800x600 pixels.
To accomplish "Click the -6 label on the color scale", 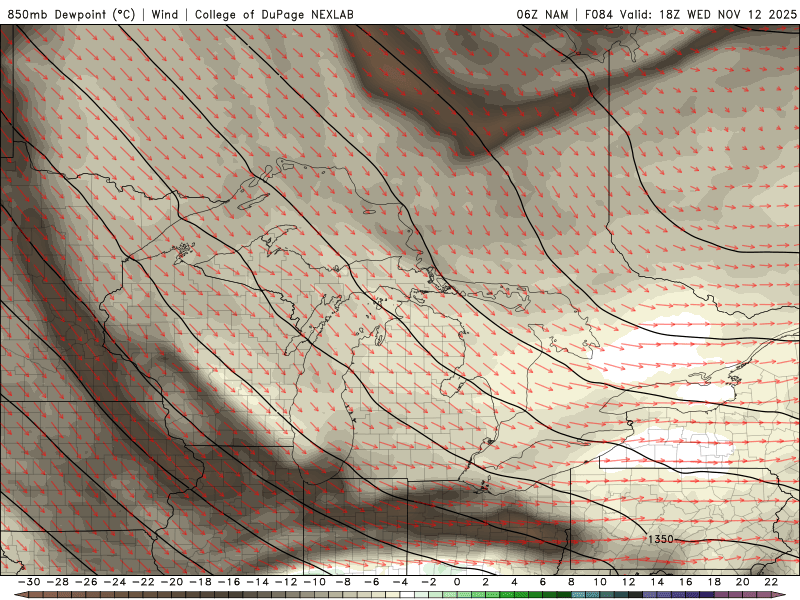I will point(371,582).
